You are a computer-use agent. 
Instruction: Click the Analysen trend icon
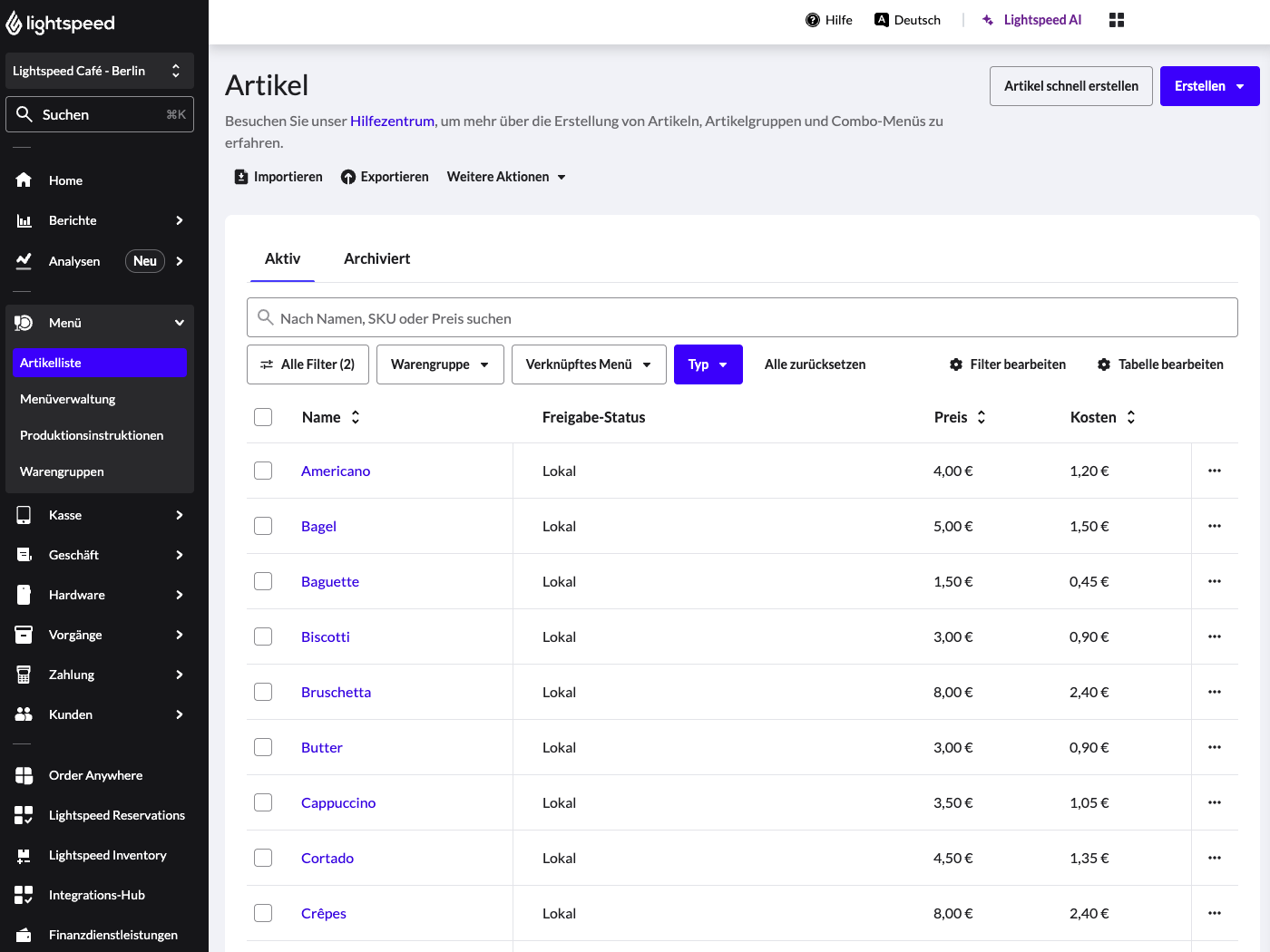24,261
